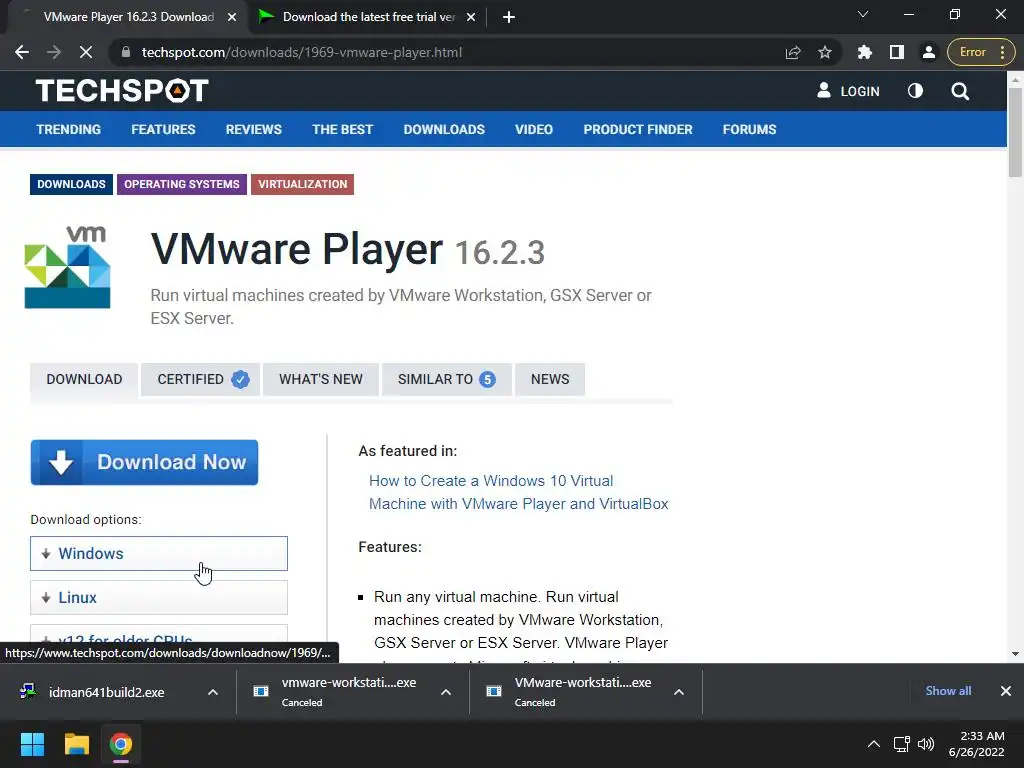Go back using the browser back arrow
This screenshot has width=1024, height=768.
(22, 52)
